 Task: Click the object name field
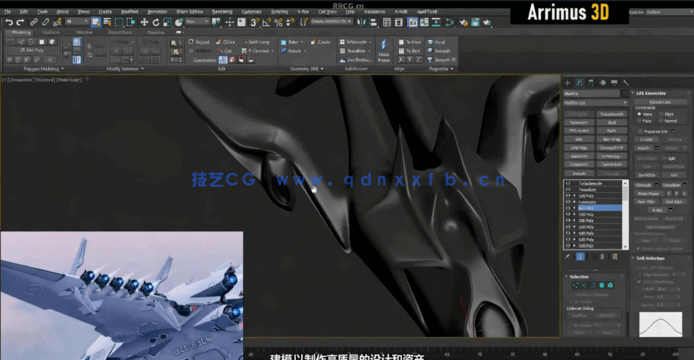(591, 93)
